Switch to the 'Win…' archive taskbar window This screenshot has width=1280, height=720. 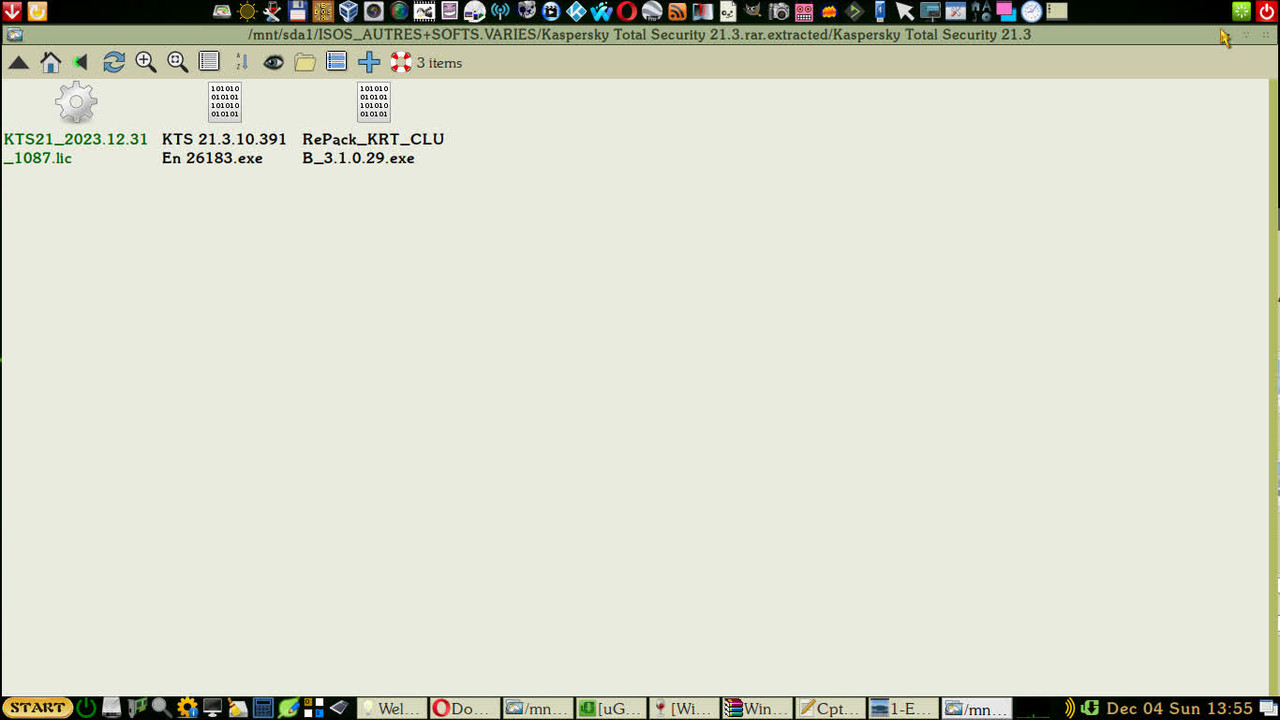[x=757, y=708]
